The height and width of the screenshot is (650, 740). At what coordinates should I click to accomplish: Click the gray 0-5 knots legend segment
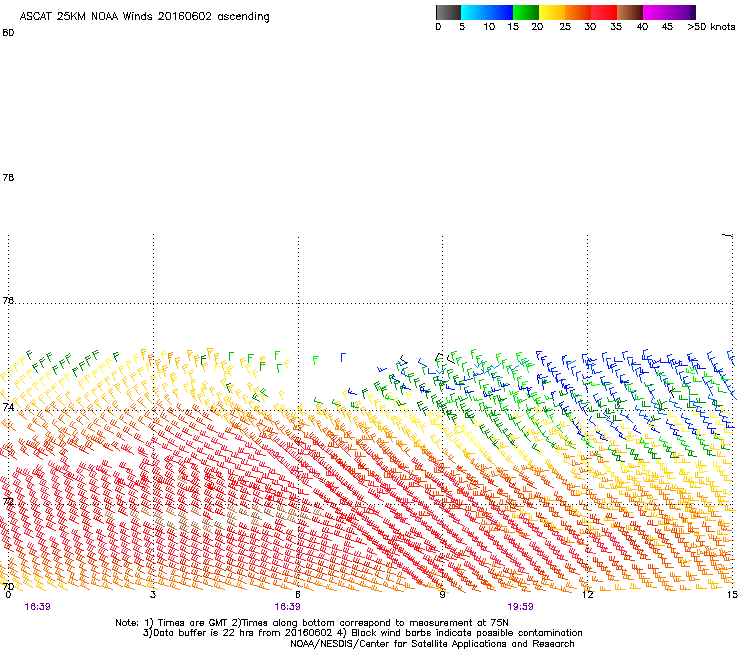coord(448,12)
